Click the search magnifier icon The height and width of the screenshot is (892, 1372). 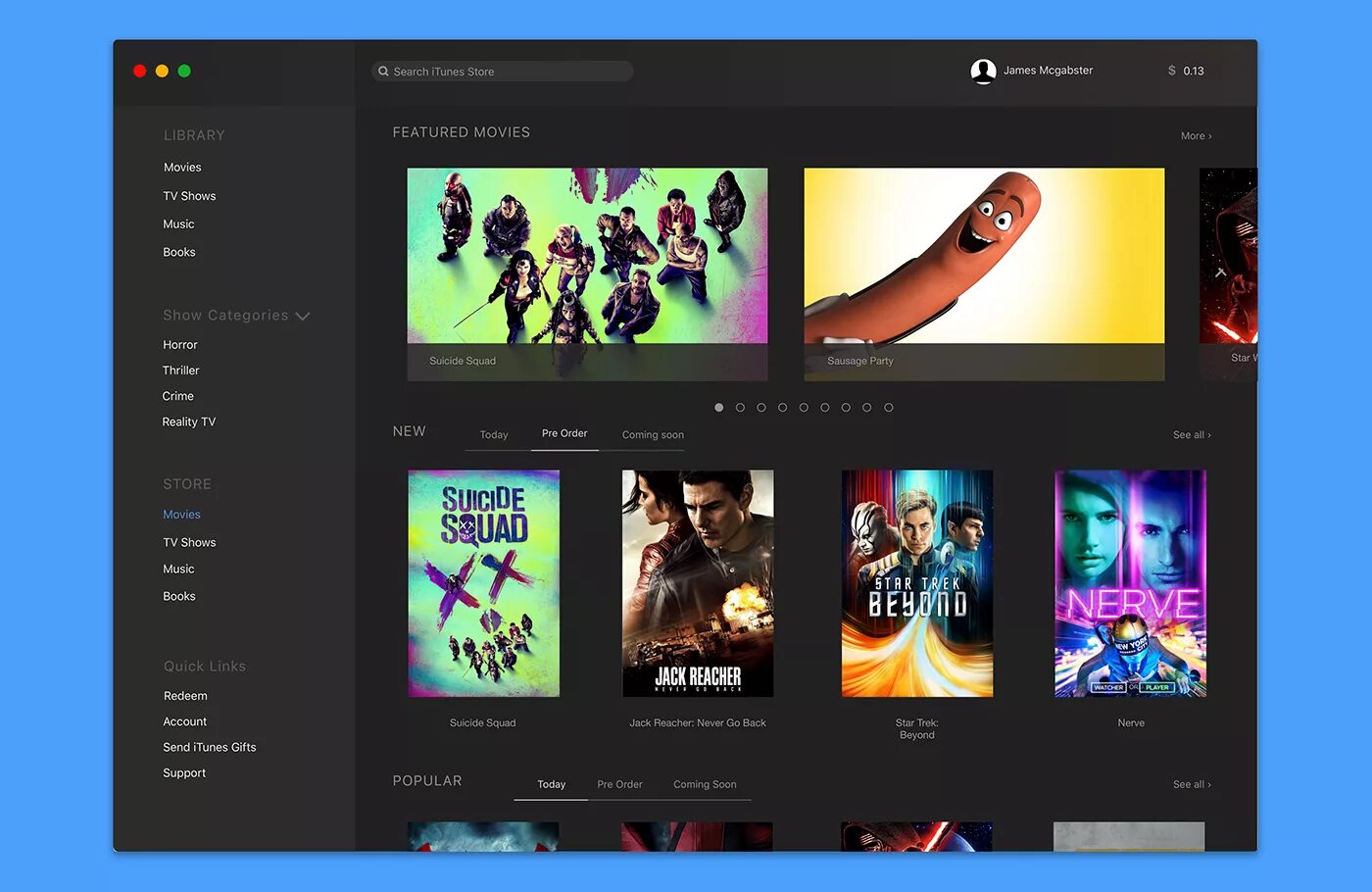point(383,72)
